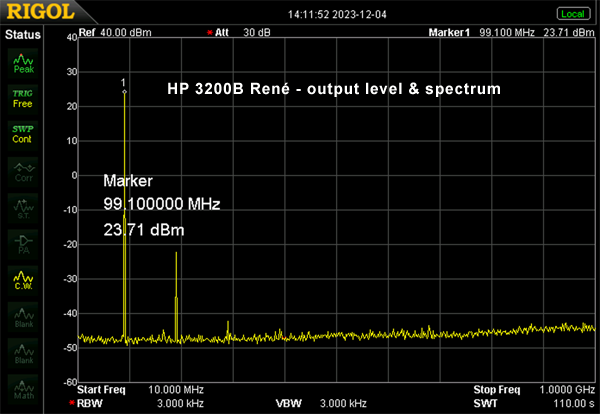
Task: Click the 23.71 dBm marker overlay text
Action: (x=144, y=230)
